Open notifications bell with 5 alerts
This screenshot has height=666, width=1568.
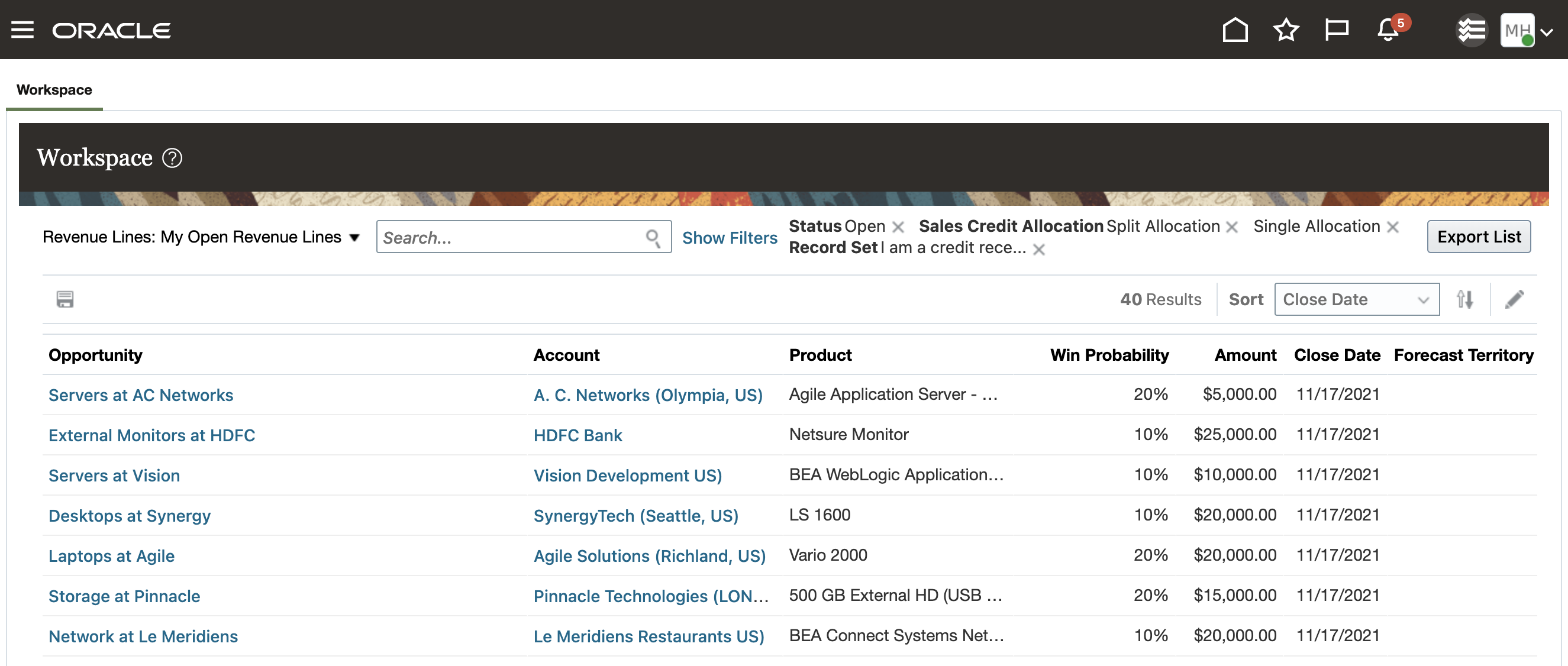pyautogui.click(x=1388, y=30)
